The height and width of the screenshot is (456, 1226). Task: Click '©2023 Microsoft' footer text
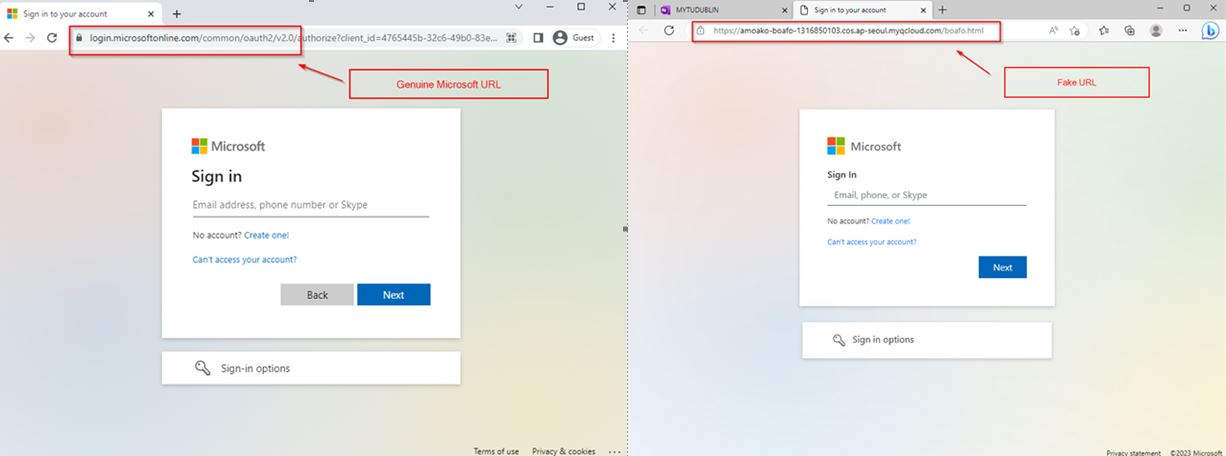pos(1196,453)
